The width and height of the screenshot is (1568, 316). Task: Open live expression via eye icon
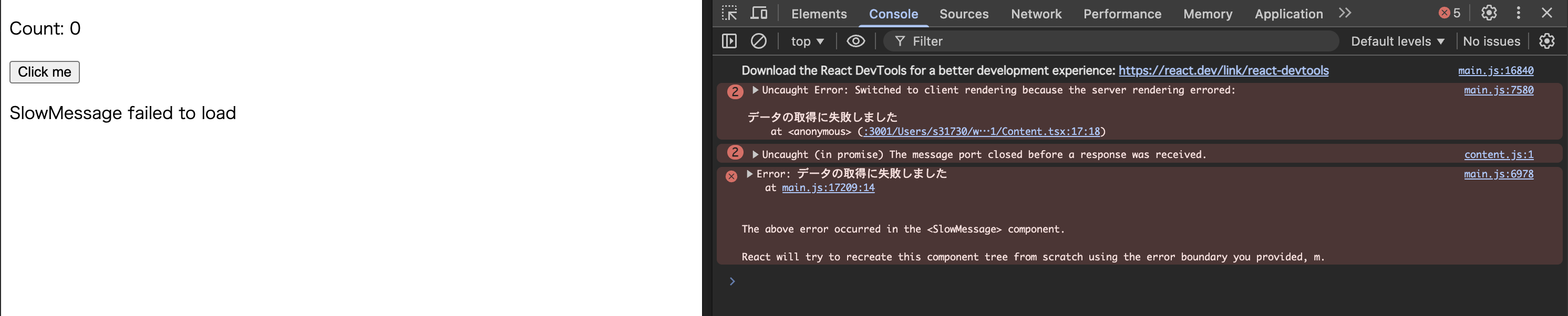pyautogui.click(x=855, y=41)
